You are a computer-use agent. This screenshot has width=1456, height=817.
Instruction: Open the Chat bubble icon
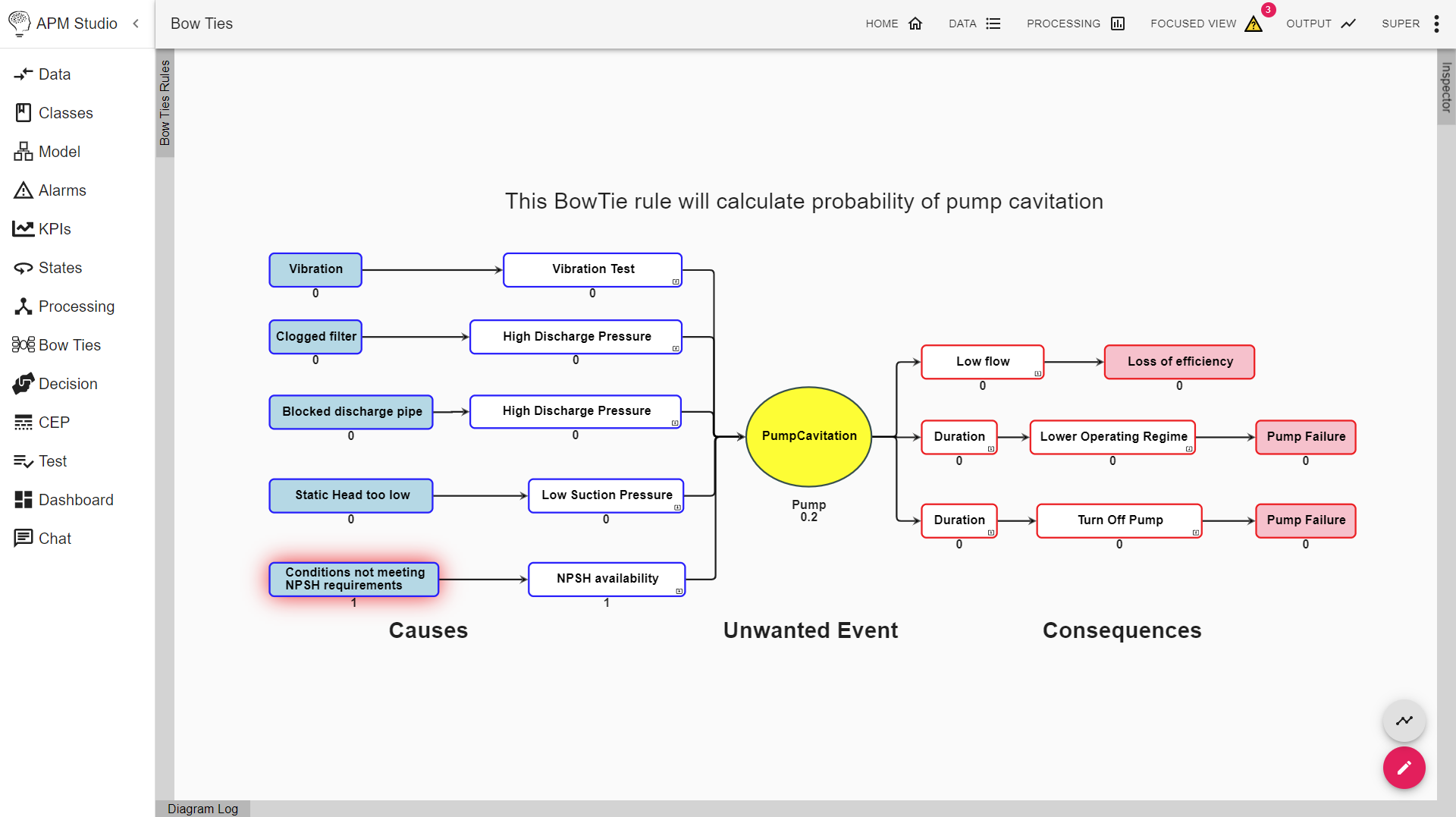click(22, 538)
